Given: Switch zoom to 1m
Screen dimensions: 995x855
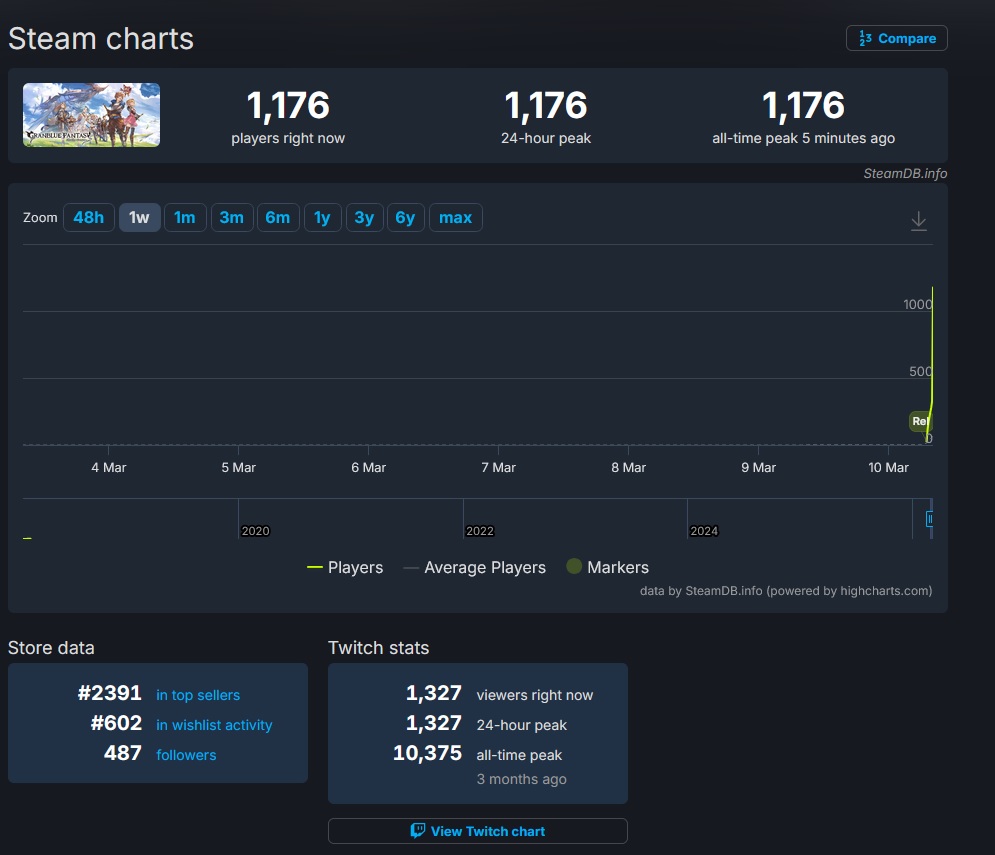Looking at the screenshot, I should pyautogui.click(x=185, y=218).
